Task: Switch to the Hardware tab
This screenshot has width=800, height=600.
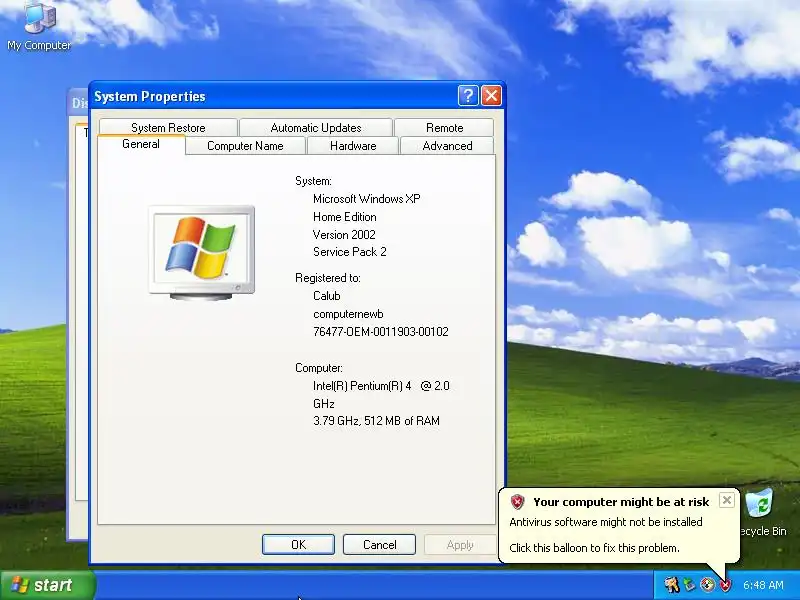Action: coord(353,146)
